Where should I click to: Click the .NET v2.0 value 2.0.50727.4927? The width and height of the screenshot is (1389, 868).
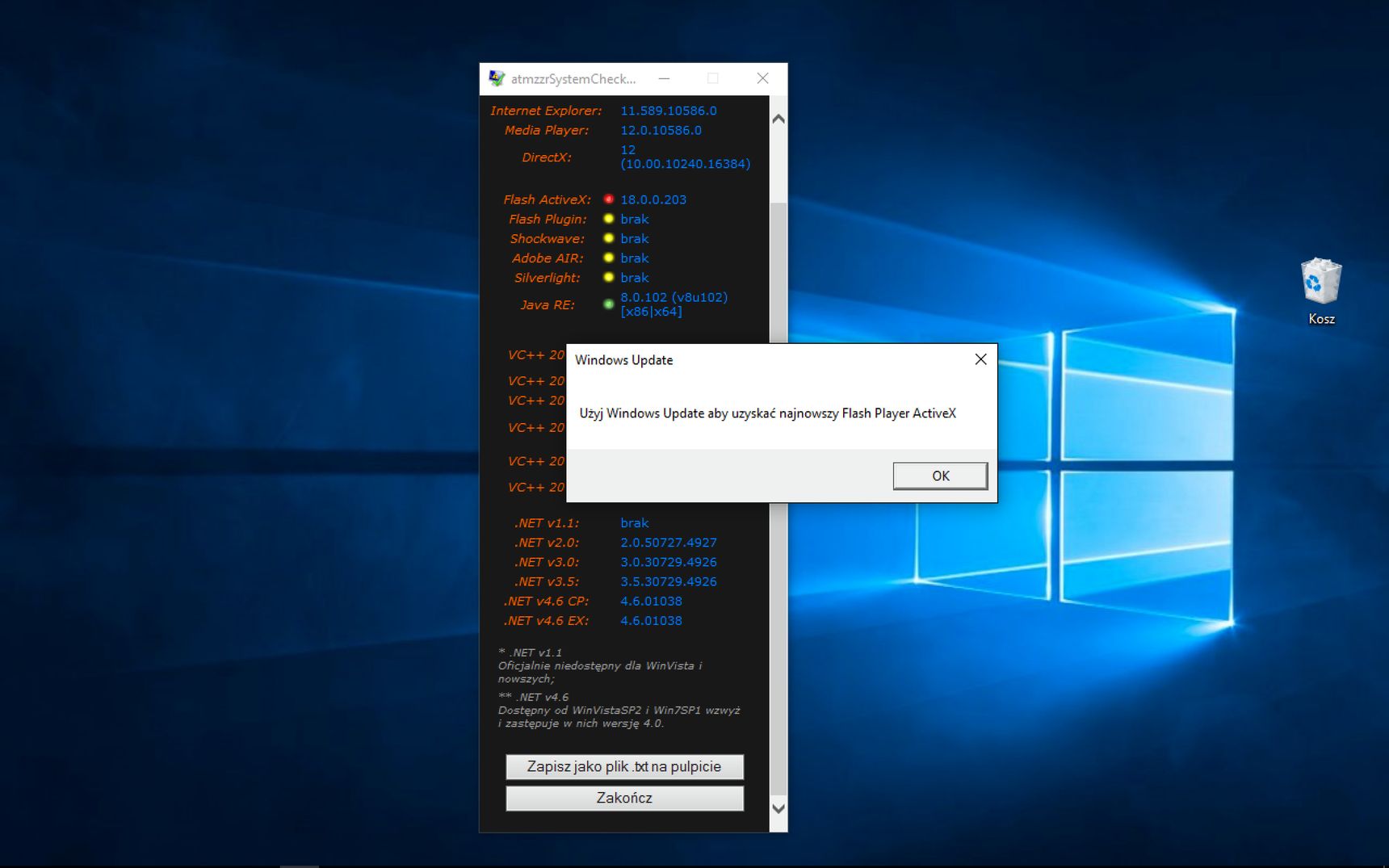click(669, 543)
